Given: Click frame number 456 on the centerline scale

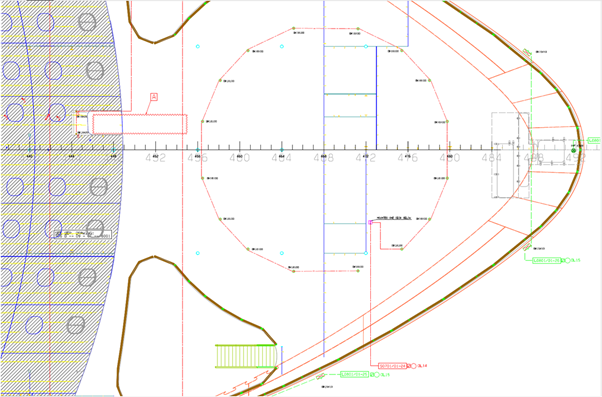Looking at the screenshot, I should click(x=197, y=158).
